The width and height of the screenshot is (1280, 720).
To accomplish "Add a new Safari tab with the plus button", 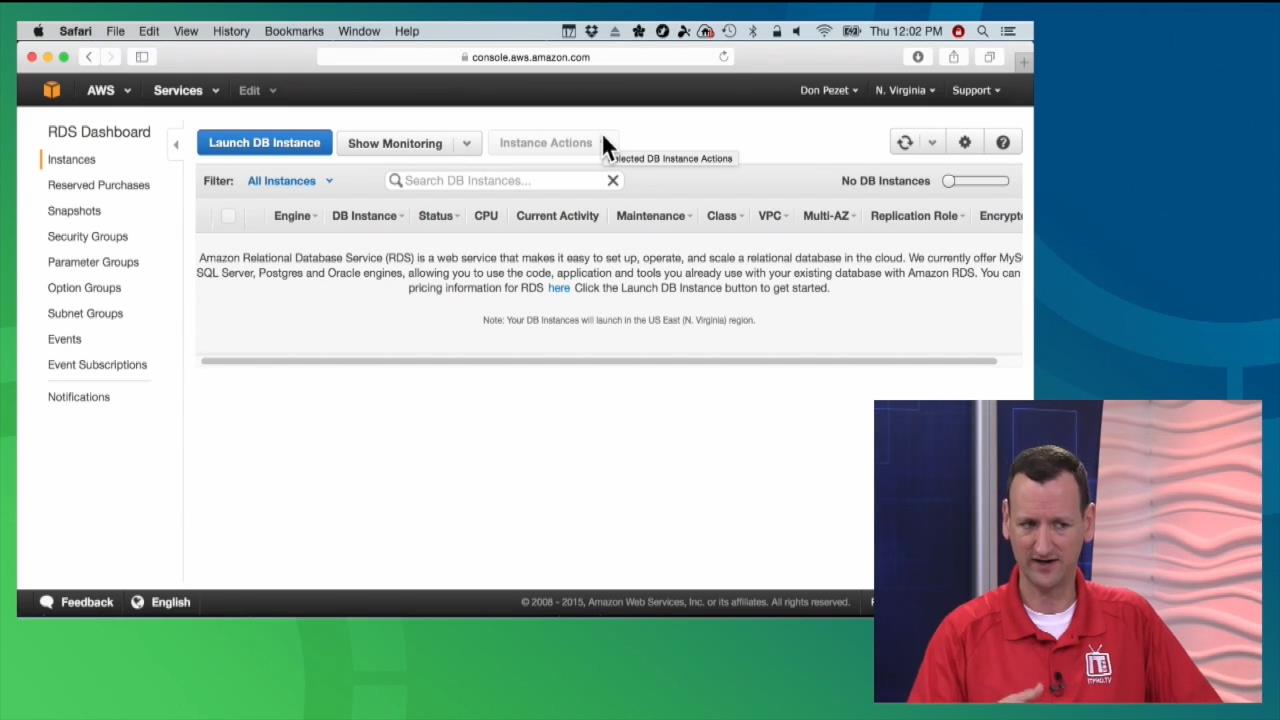I will click(1023, 63).
